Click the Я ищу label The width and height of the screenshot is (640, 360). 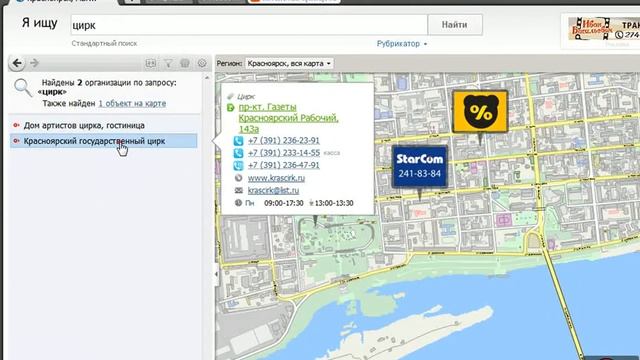(x=40, y=23)
